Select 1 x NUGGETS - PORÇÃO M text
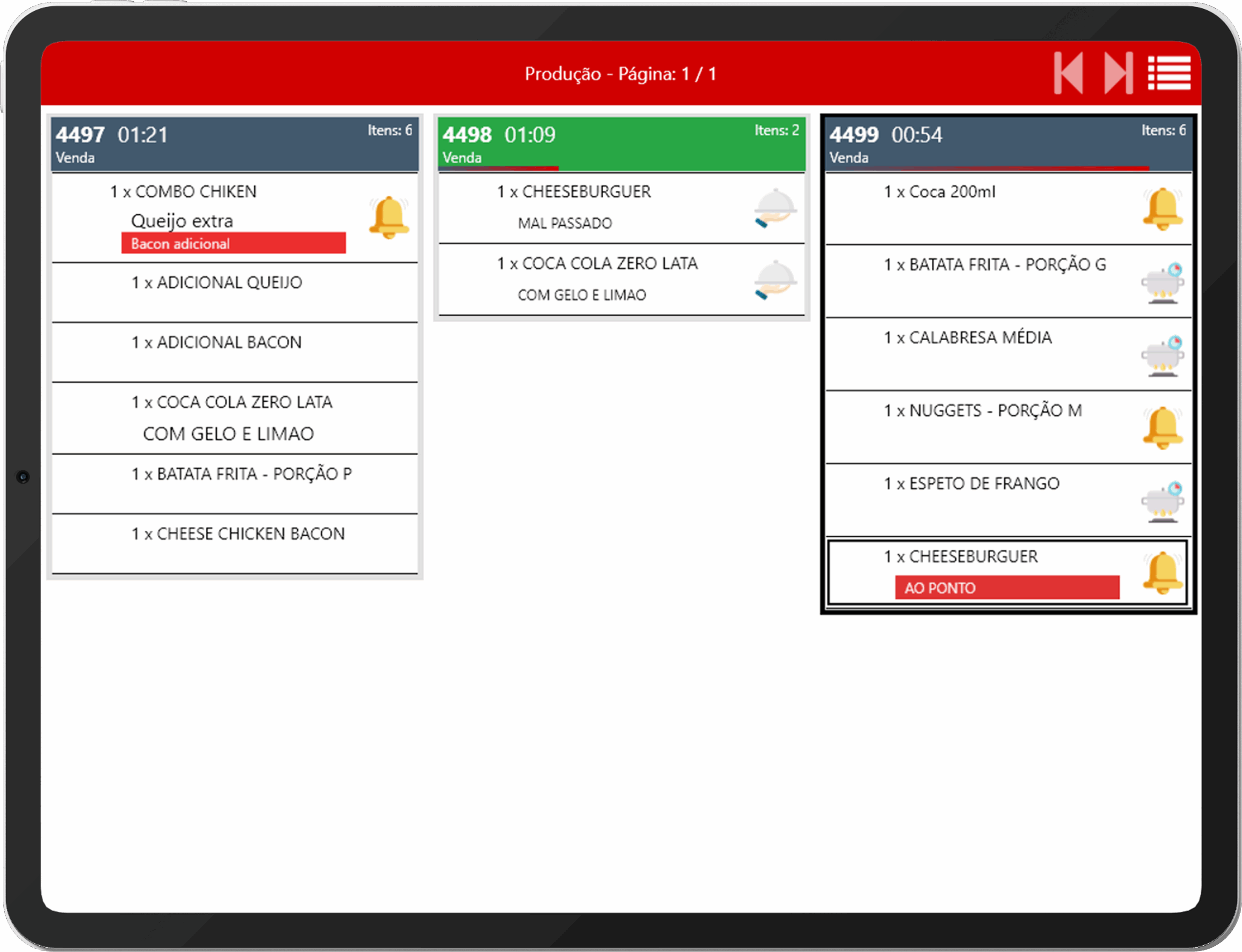Image resolution: width=1242 pixels, height=952 pixels. click(x=983, y=411)
